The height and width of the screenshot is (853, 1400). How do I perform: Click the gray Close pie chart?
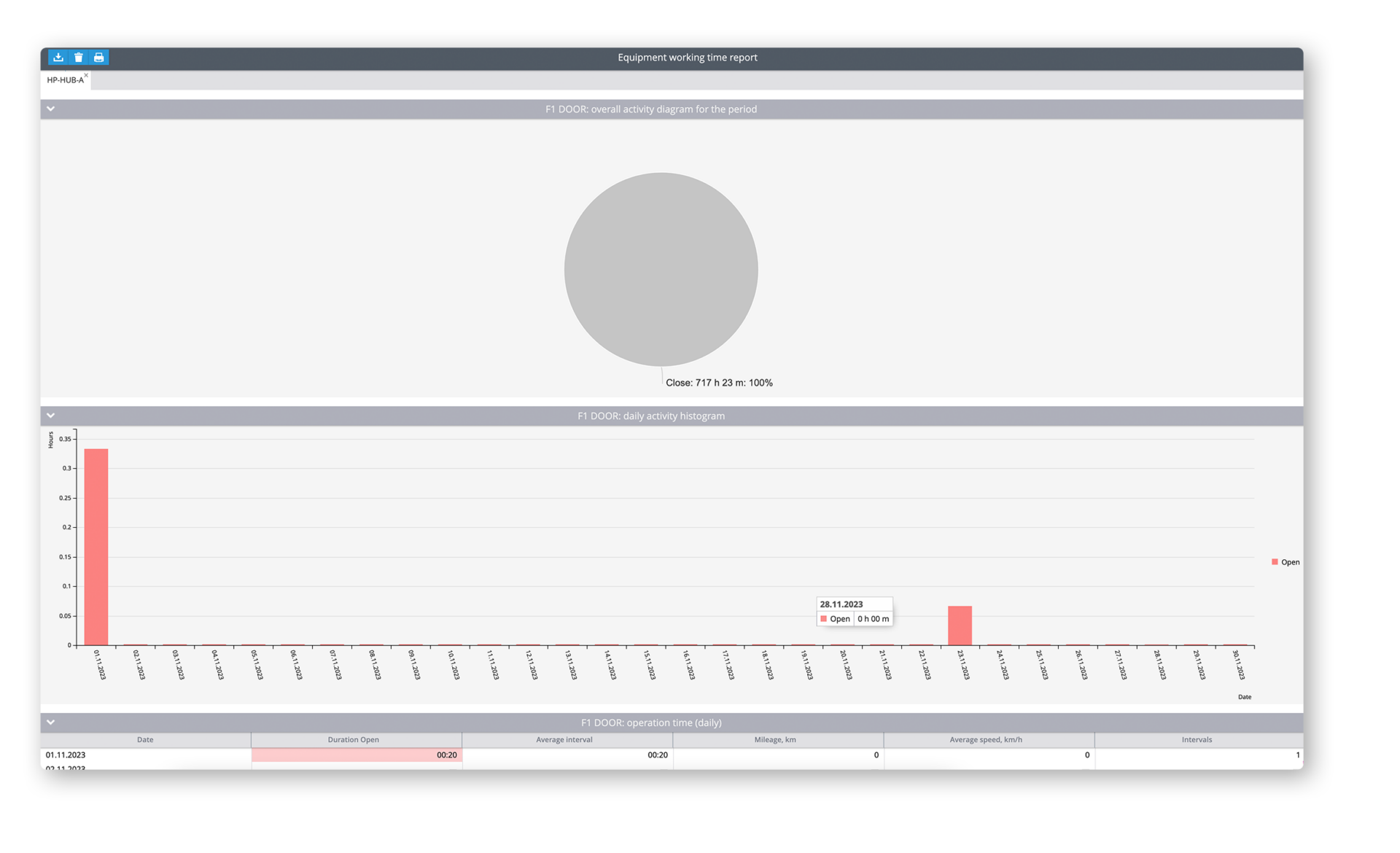[x=661, y=269]
